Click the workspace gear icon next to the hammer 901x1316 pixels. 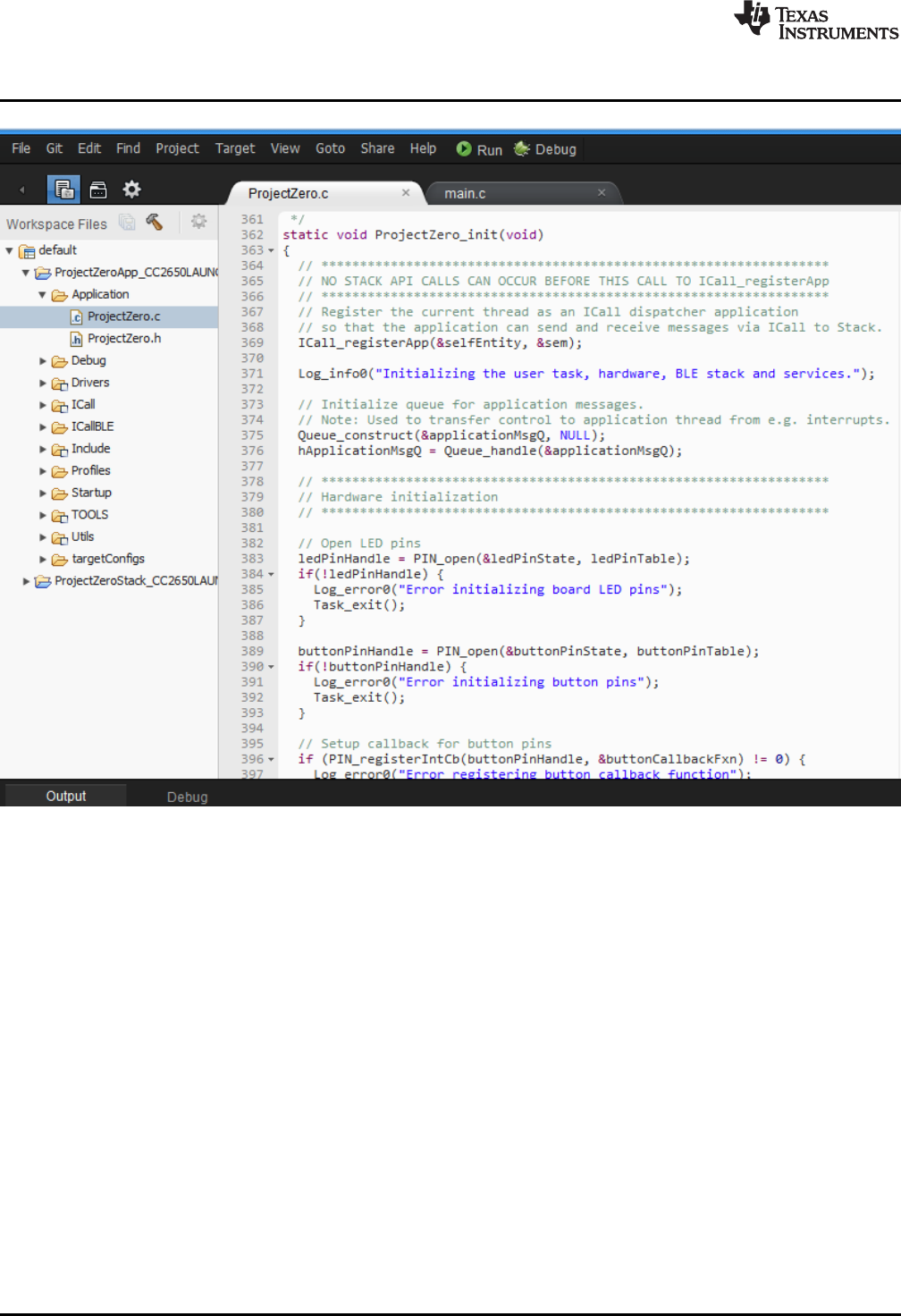(x=198, y=222)
